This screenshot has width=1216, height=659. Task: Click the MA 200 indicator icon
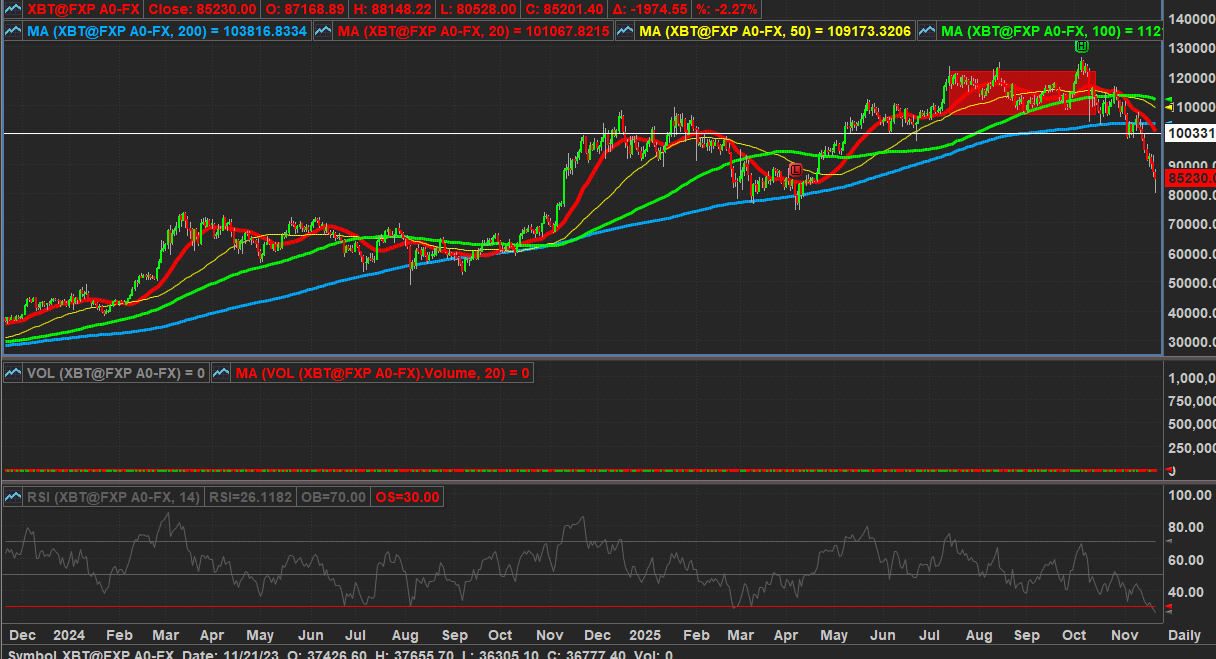[14, 31]
